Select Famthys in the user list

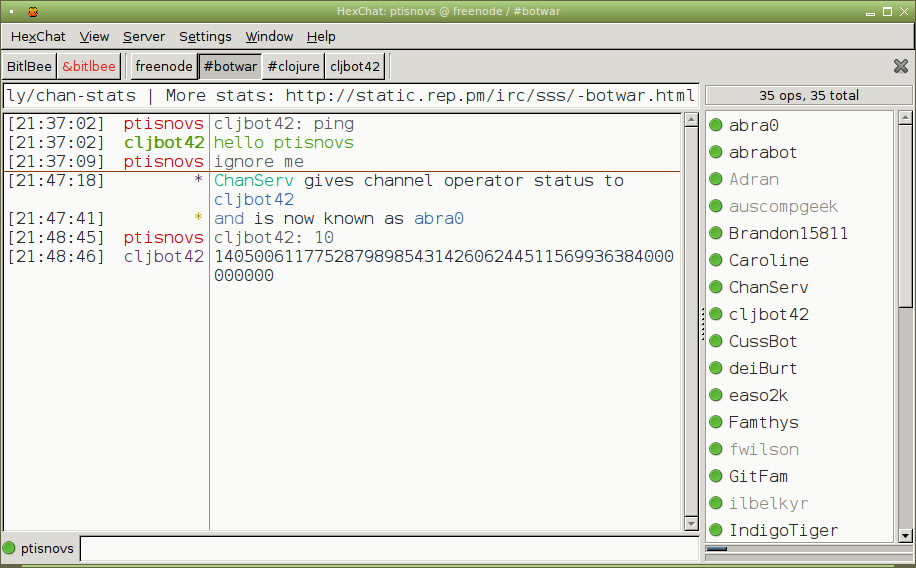pyautogui.click(x=763, y=422)
